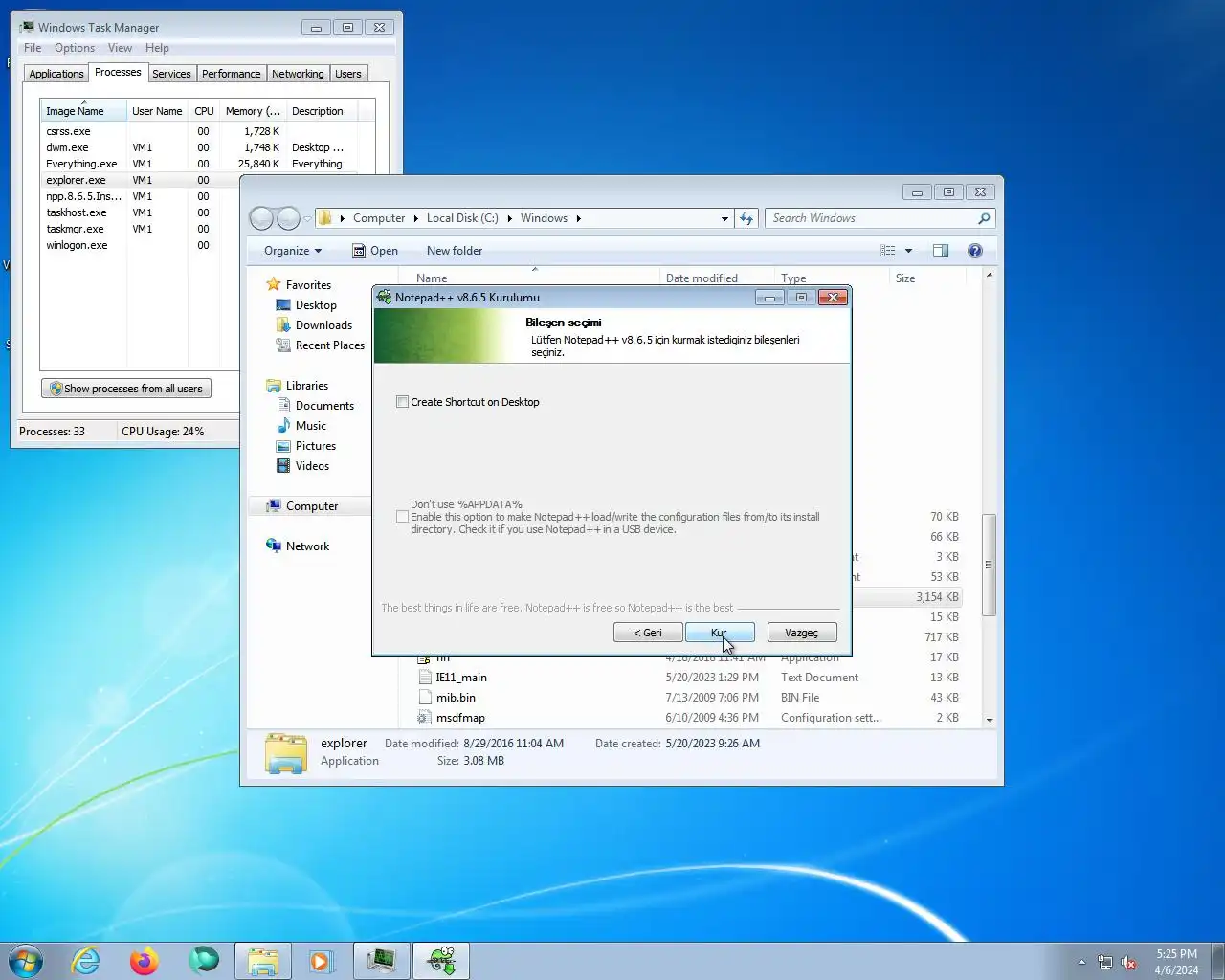Sort processes by Image Name column
Screen dimensions: 1225x980
pos(83,111)
